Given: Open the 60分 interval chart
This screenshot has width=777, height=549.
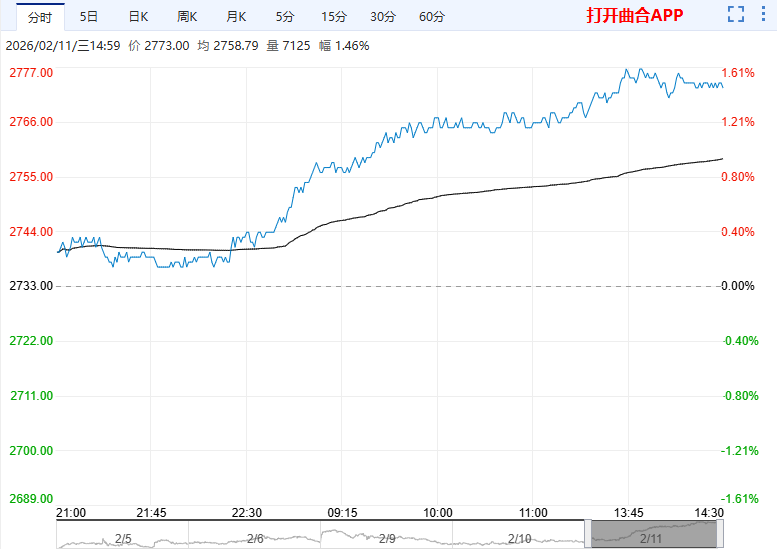Looking at the screenshot, I should click(x=432, y=17).
